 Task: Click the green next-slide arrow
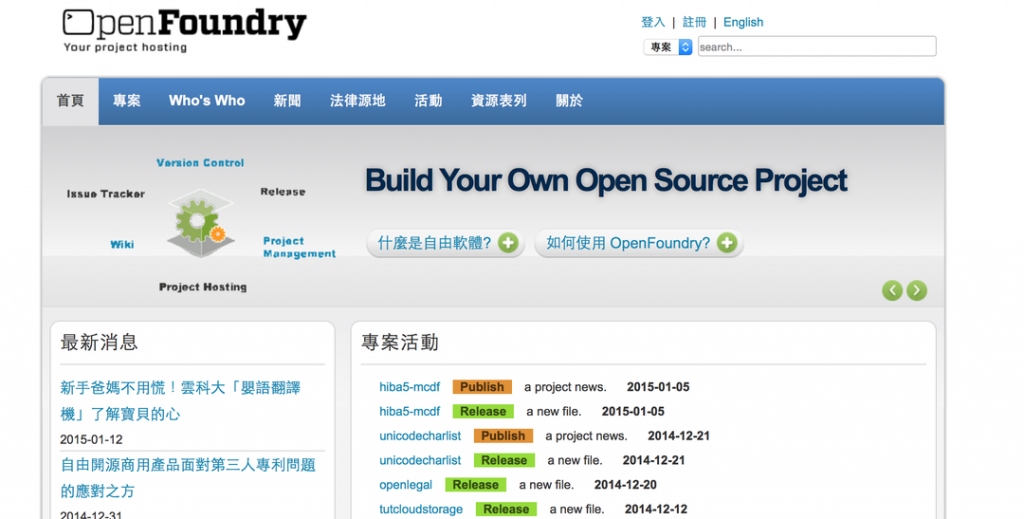[x=917, y=291]
